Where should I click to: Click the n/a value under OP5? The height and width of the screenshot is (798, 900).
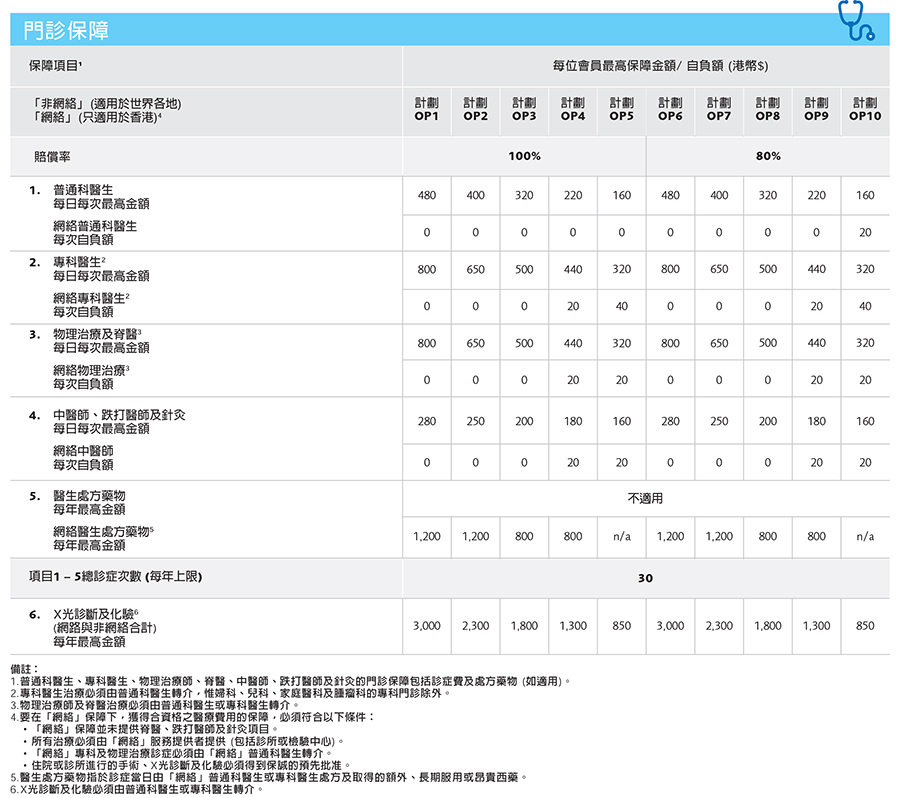pyautogui.click(x=621, y=537)
